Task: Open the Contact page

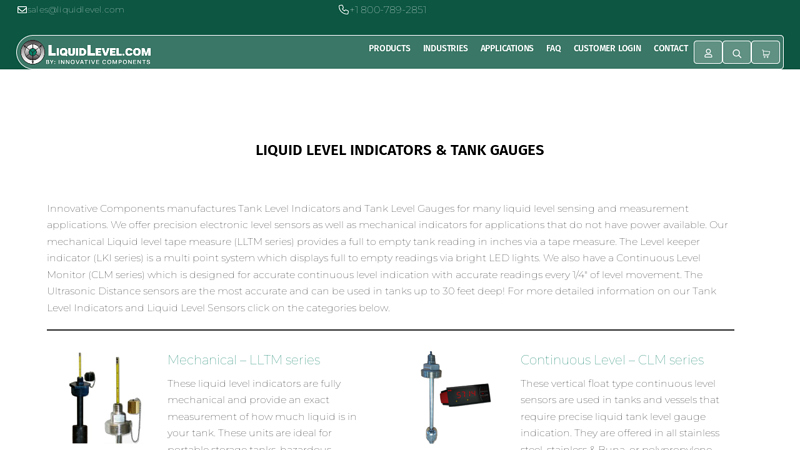Action: click(671, 48)
